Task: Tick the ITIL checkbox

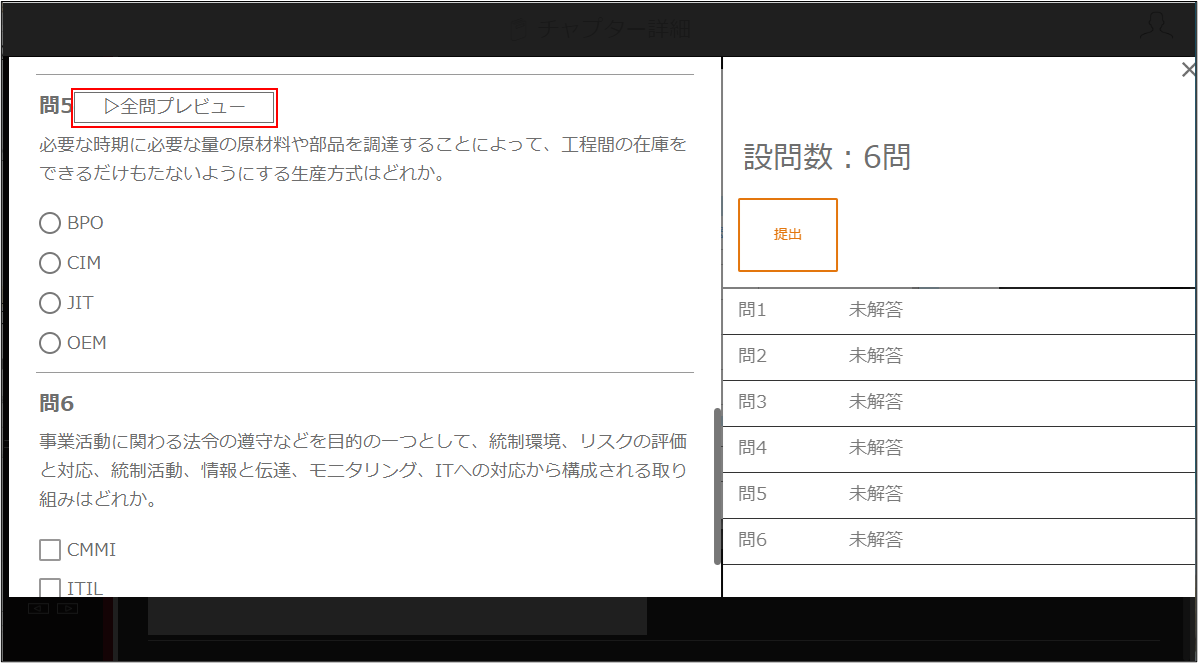Action: point(50,588)
